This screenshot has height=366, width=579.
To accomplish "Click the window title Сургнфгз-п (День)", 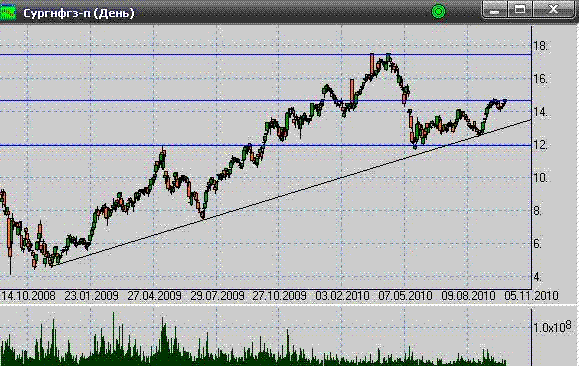I will pyautogui.click(x=79, y=13).
